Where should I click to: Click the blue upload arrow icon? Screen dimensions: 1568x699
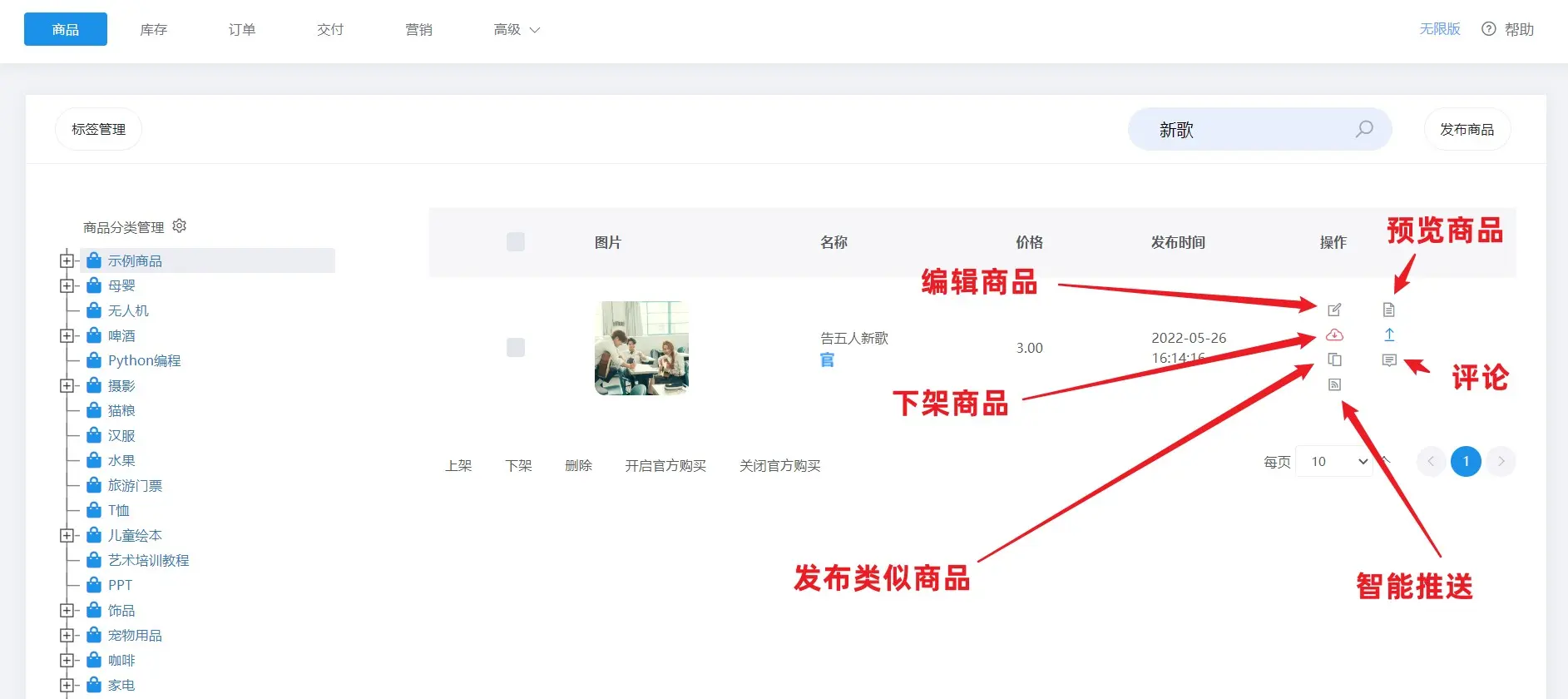(1388, 335)
